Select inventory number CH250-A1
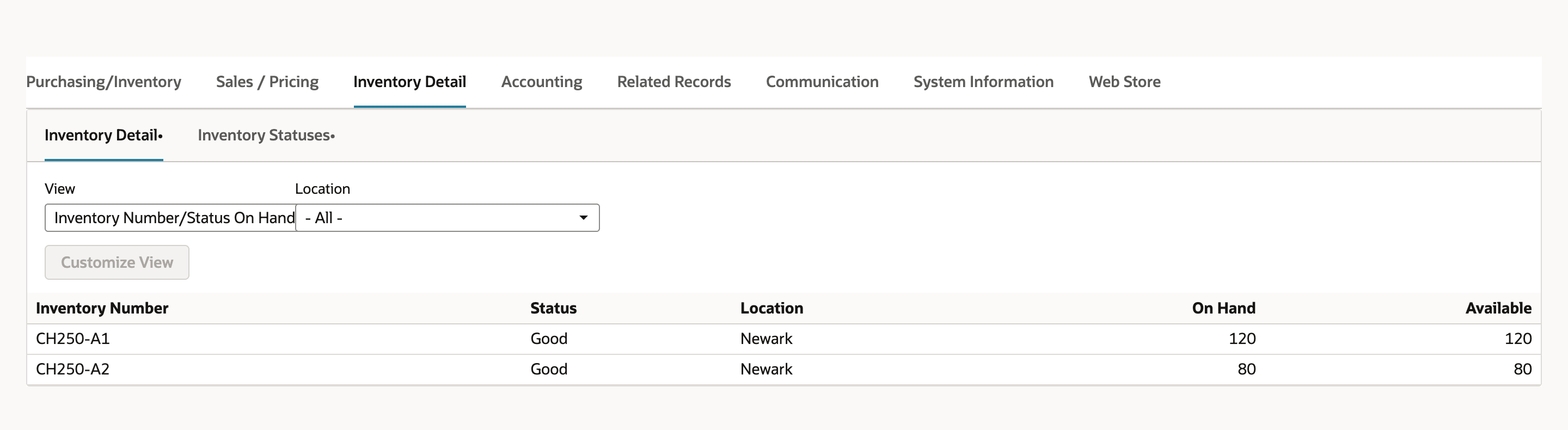The width and height of the screenshot is (1568, 430). tap(73, 339)
